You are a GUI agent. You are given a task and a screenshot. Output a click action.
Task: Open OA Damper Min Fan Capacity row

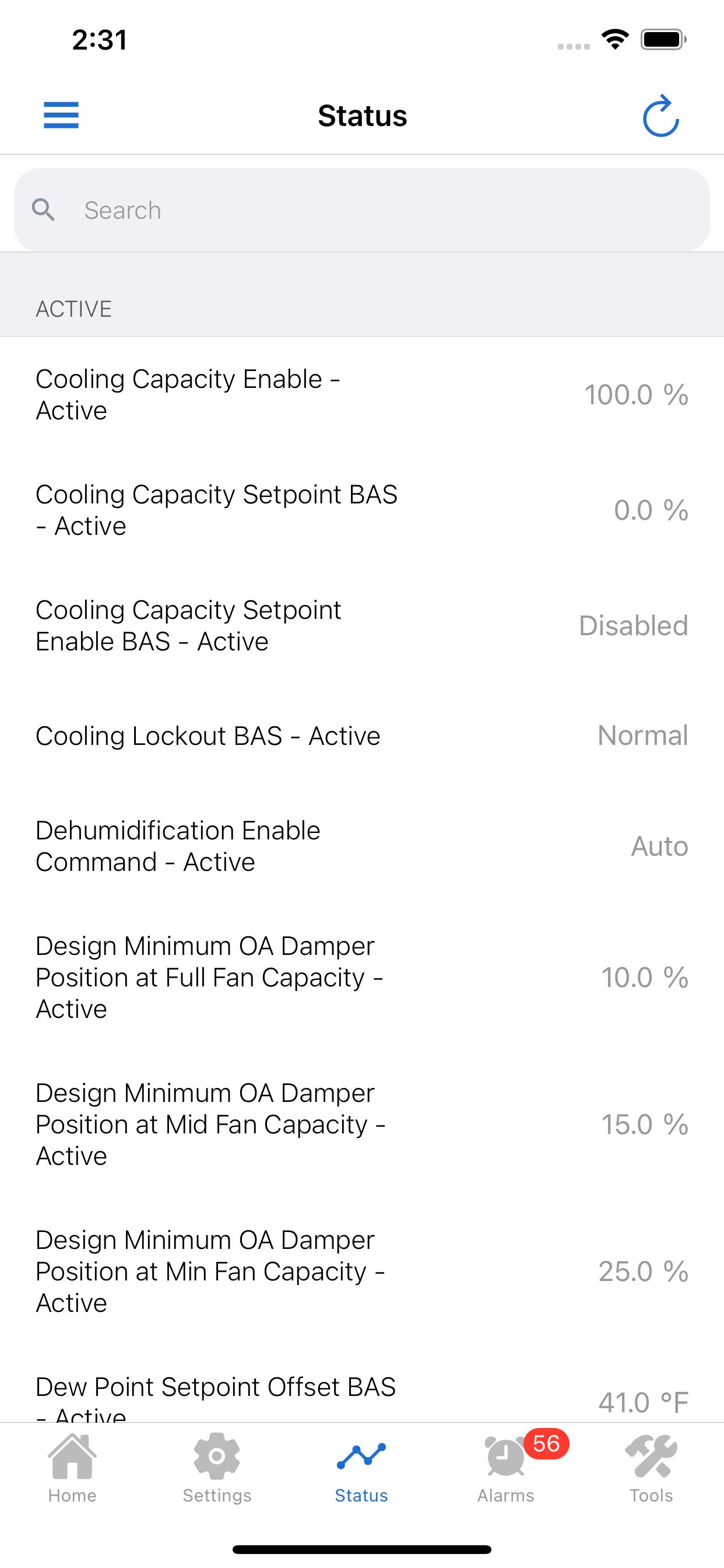point(362,1272)
